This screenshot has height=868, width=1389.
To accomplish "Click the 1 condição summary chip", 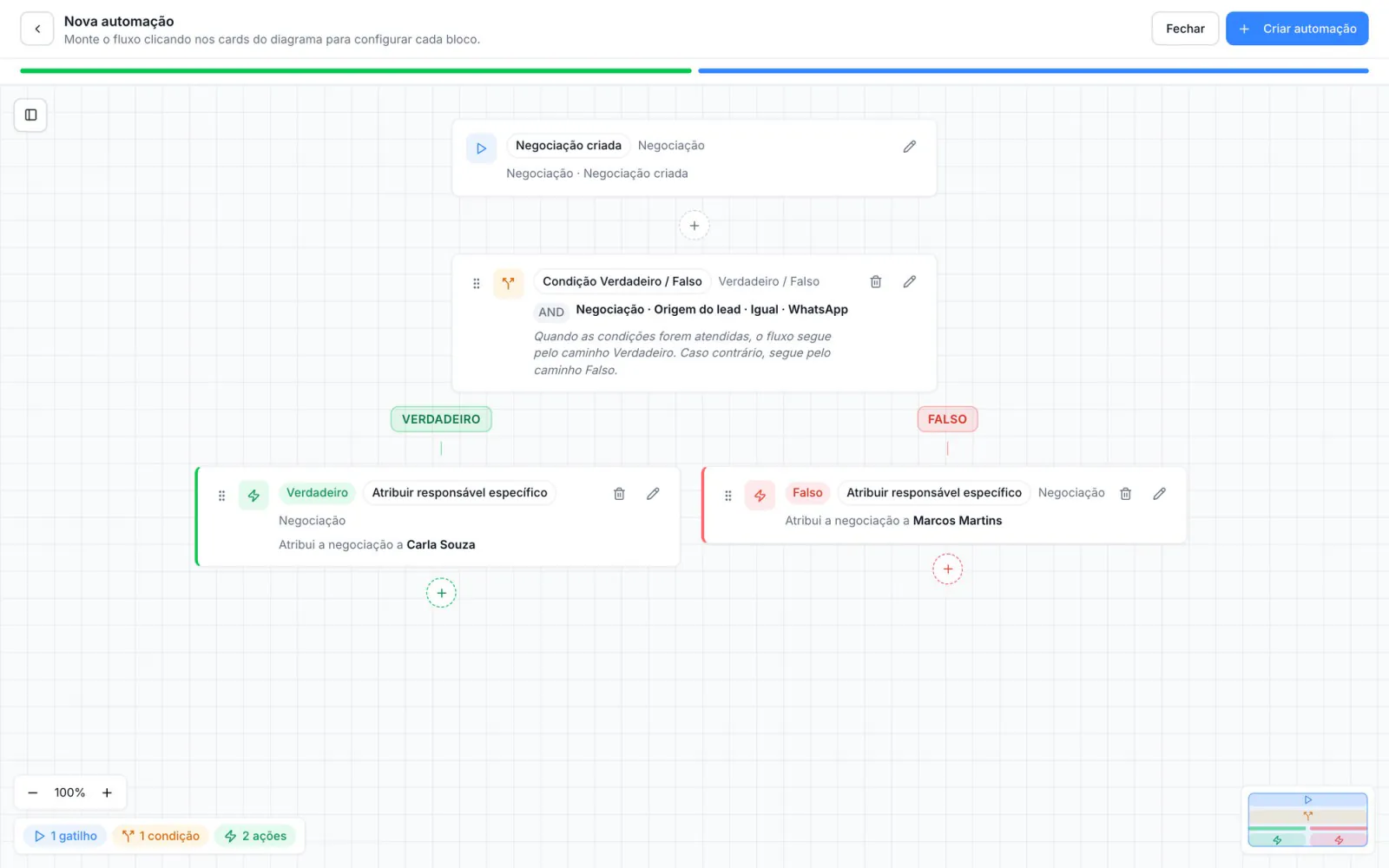I will click(161, 836).
